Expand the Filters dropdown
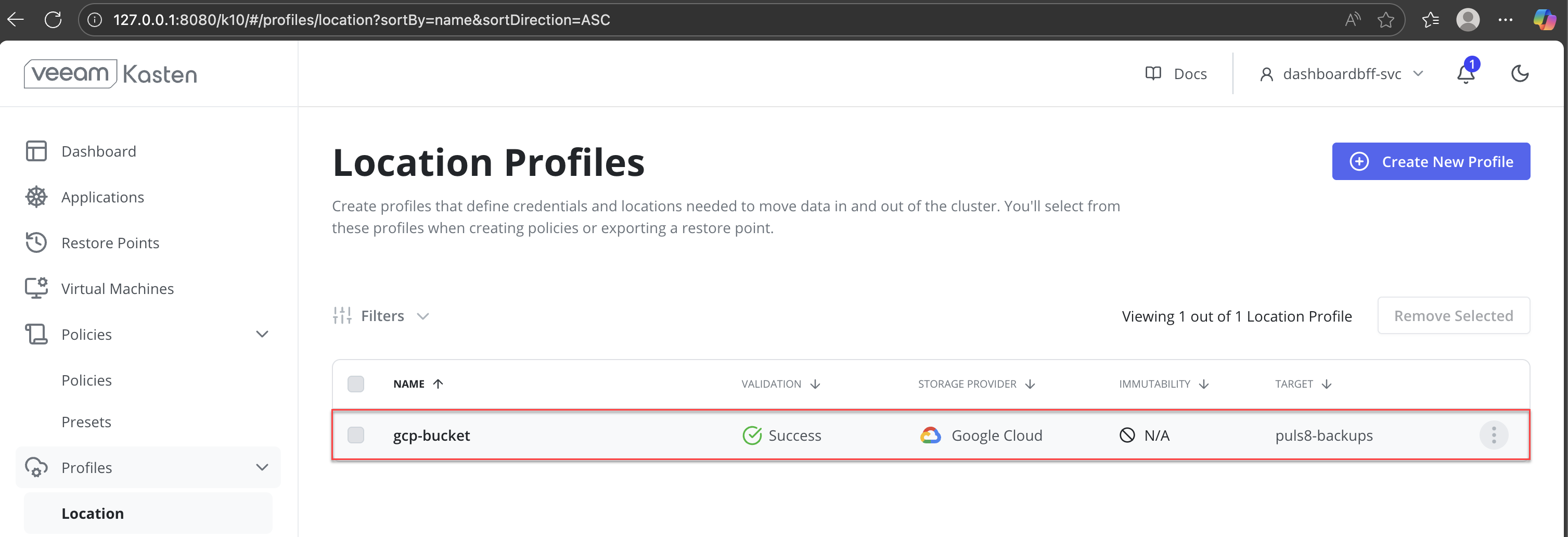This screenshot has height=537, width=1568. click(x=381, y=315)
